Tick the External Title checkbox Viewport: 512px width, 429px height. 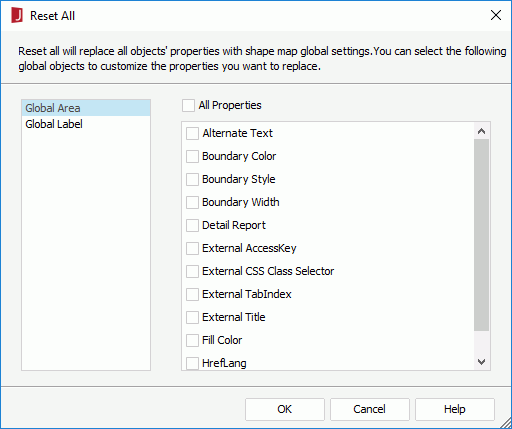pos(192,317)
